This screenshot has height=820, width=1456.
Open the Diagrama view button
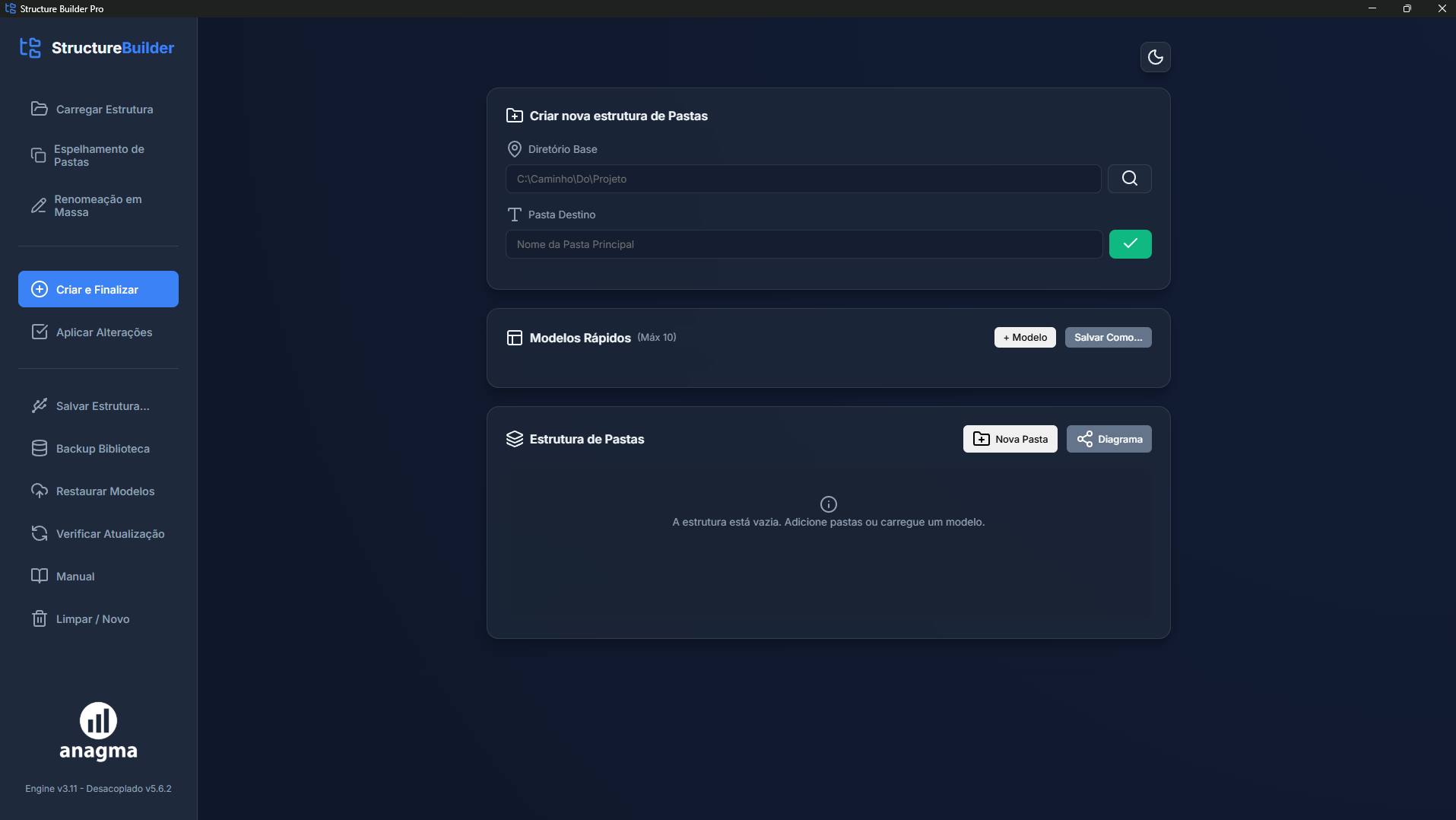(x=1109, y=439)
